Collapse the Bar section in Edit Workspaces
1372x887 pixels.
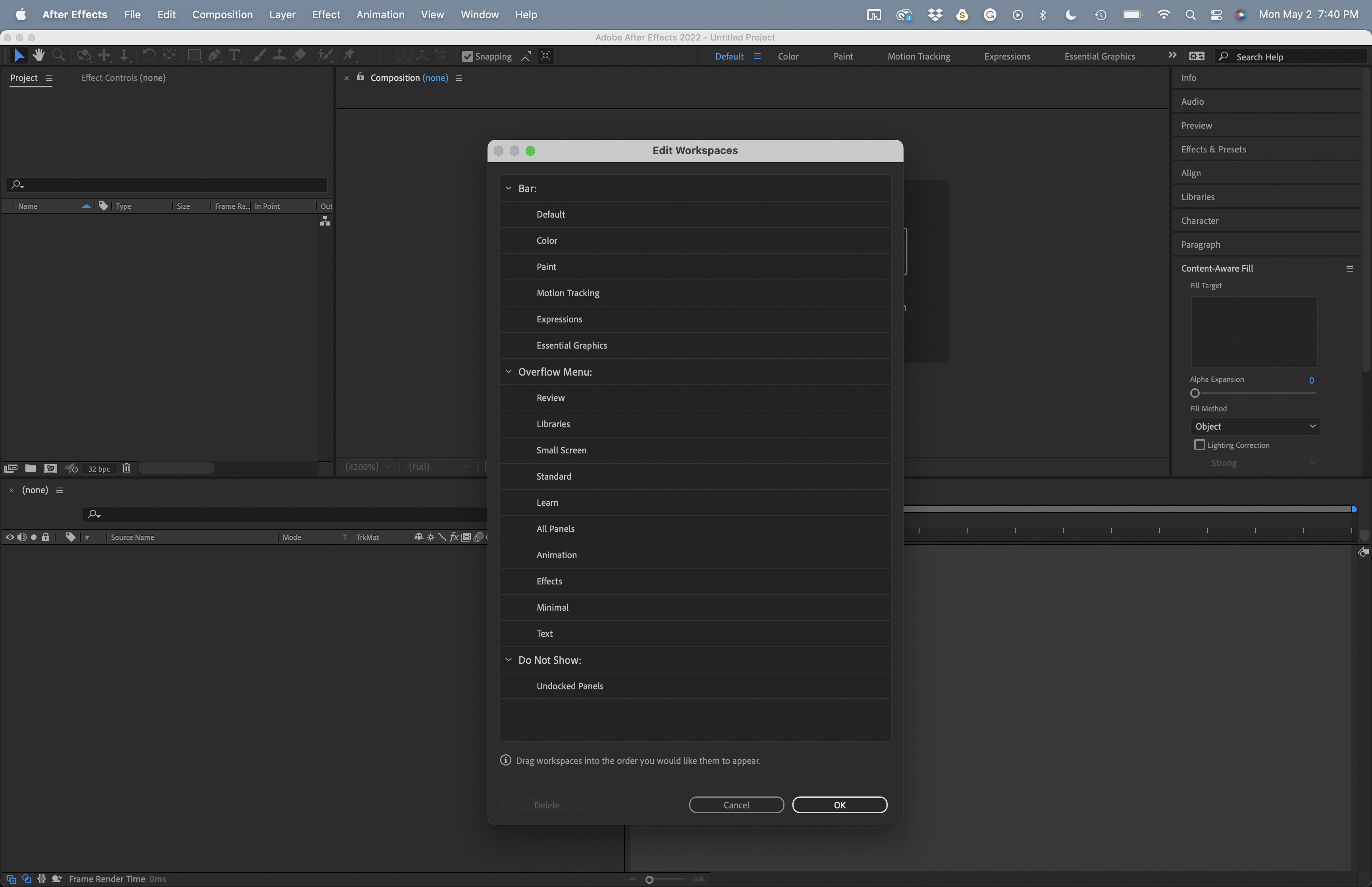(x=509, y=188)
